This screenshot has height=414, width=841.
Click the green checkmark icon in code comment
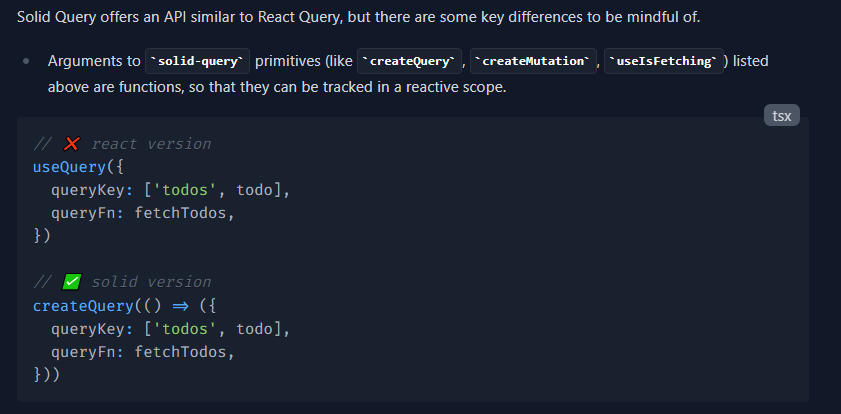tap(72, 282)
